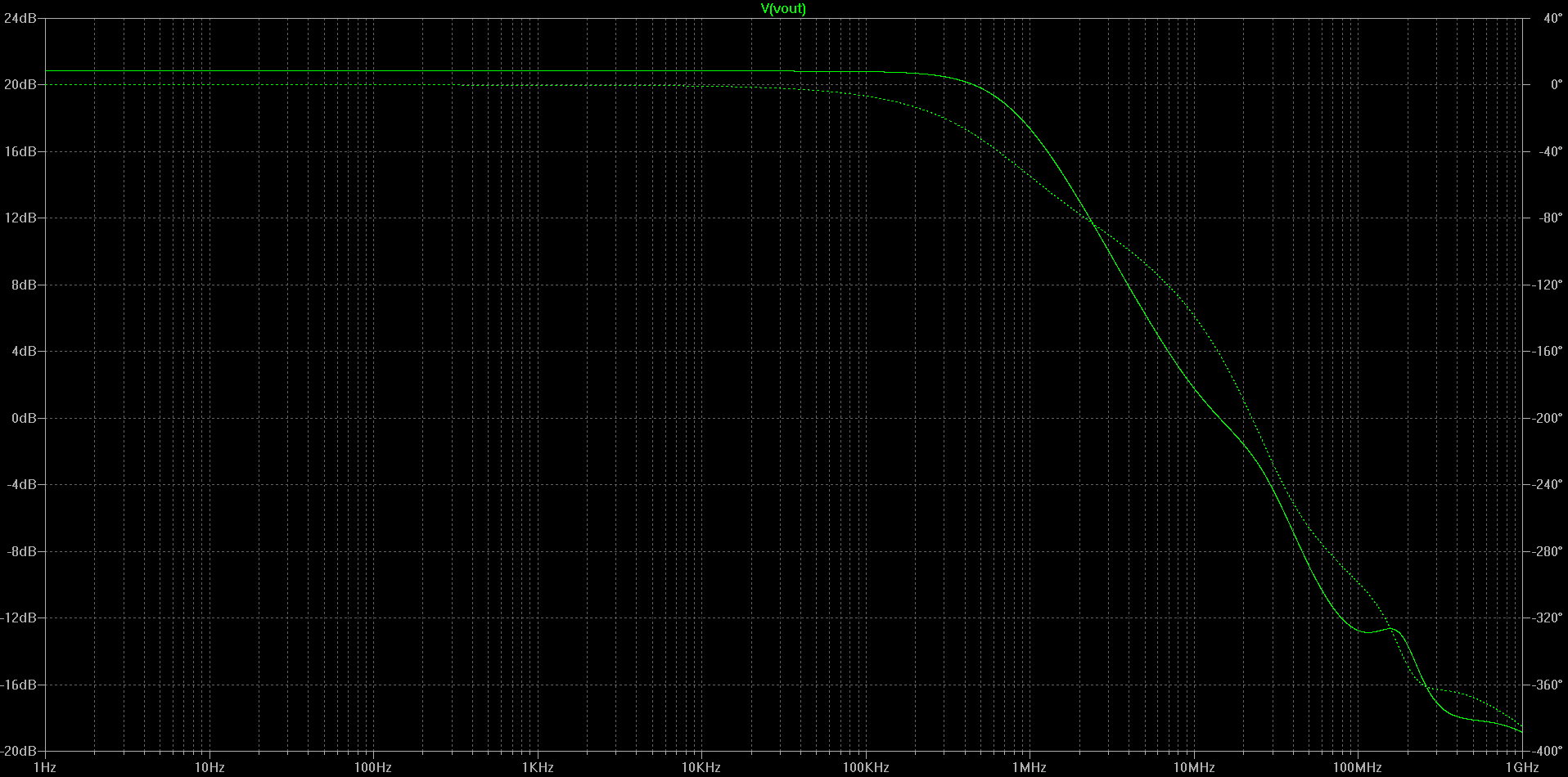Viewport: 1568px width, 777px height.
Task: Click the 16dB magnitude axis label
Action: point(20,151)
